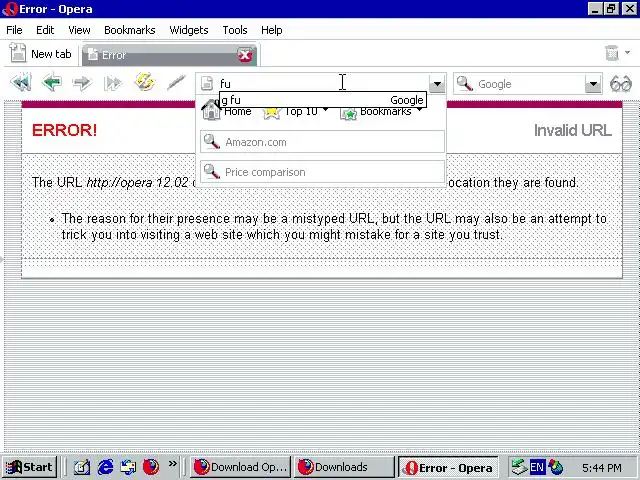Open the Tools menu
The height and width of the screenshot is (480, 640).
235,30
